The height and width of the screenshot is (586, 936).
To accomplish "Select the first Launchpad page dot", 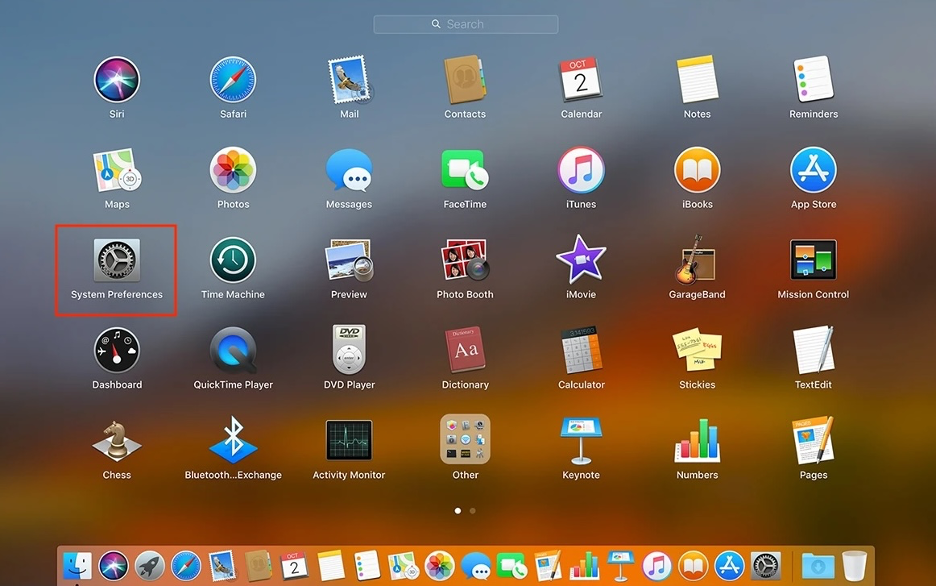I will tap(458, 511).
